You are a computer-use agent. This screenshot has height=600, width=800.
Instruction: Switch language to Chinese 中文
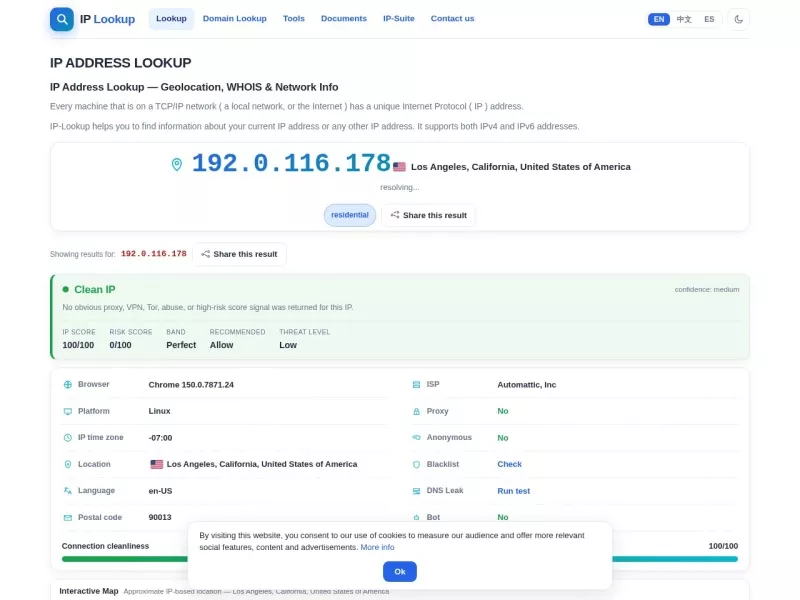[x=684, y=19]
